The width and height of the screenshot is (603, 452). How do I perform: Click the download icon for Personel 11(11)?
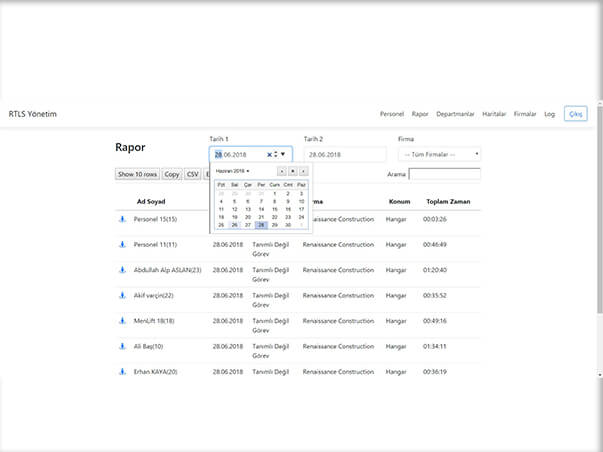pos(122,245)
